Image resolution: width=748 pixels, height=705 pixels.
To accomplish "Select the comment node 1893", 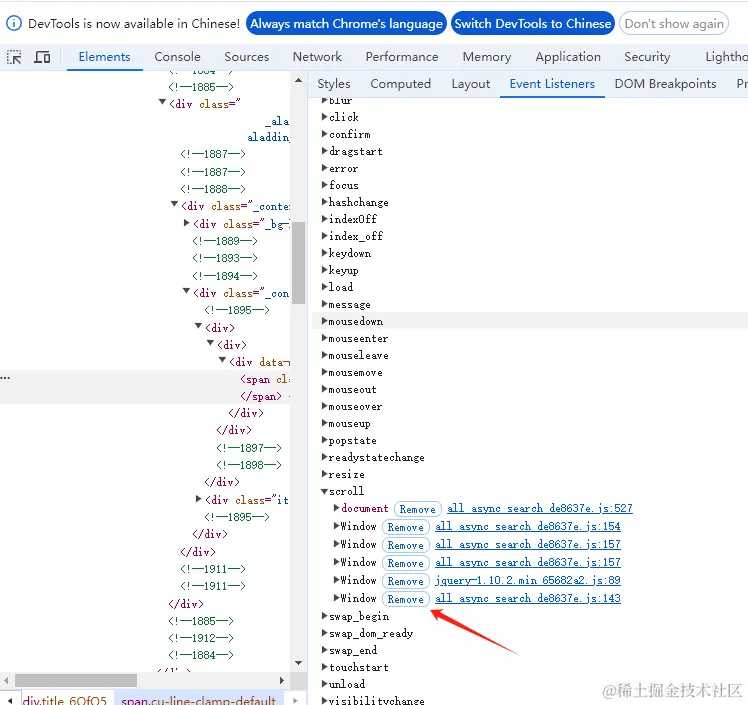I will point(225,259).
